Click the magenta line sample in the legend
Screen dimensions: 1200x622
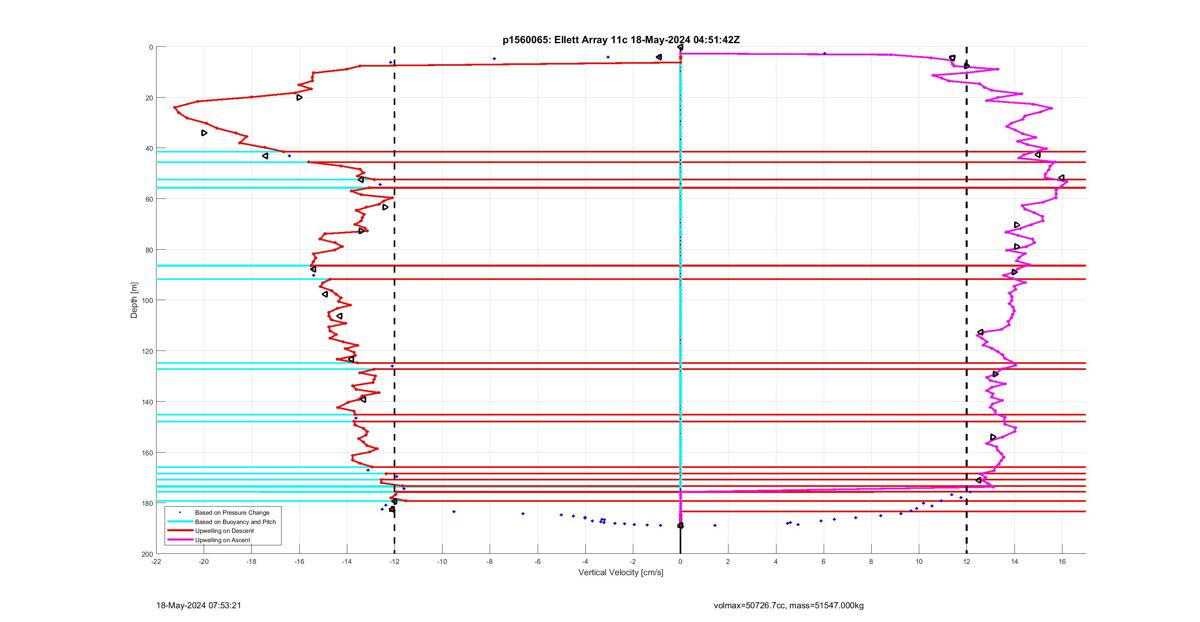(181, 540)
